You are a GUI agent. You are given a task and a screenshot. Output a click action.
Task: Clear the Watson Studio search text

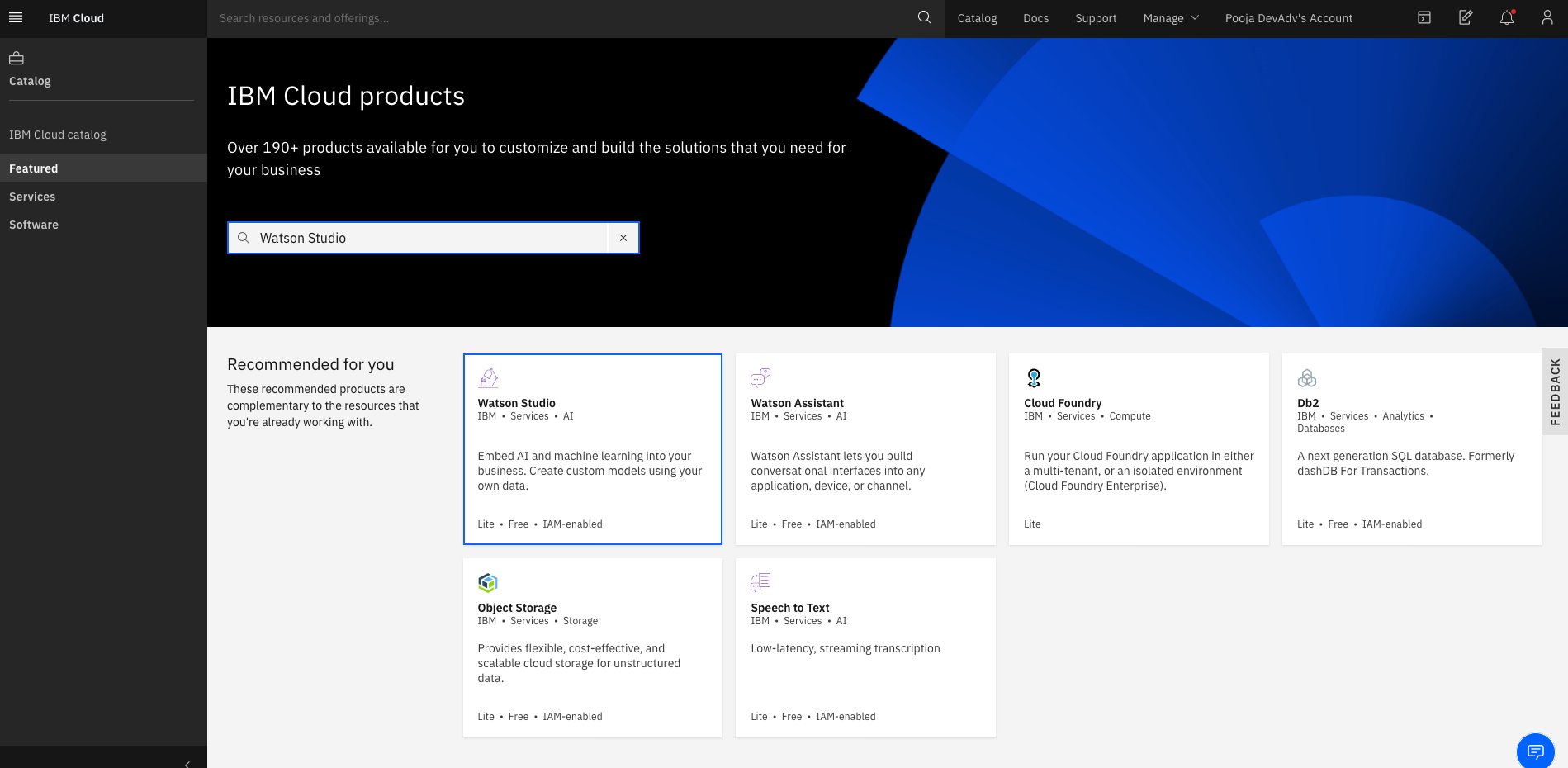(623, 238)
